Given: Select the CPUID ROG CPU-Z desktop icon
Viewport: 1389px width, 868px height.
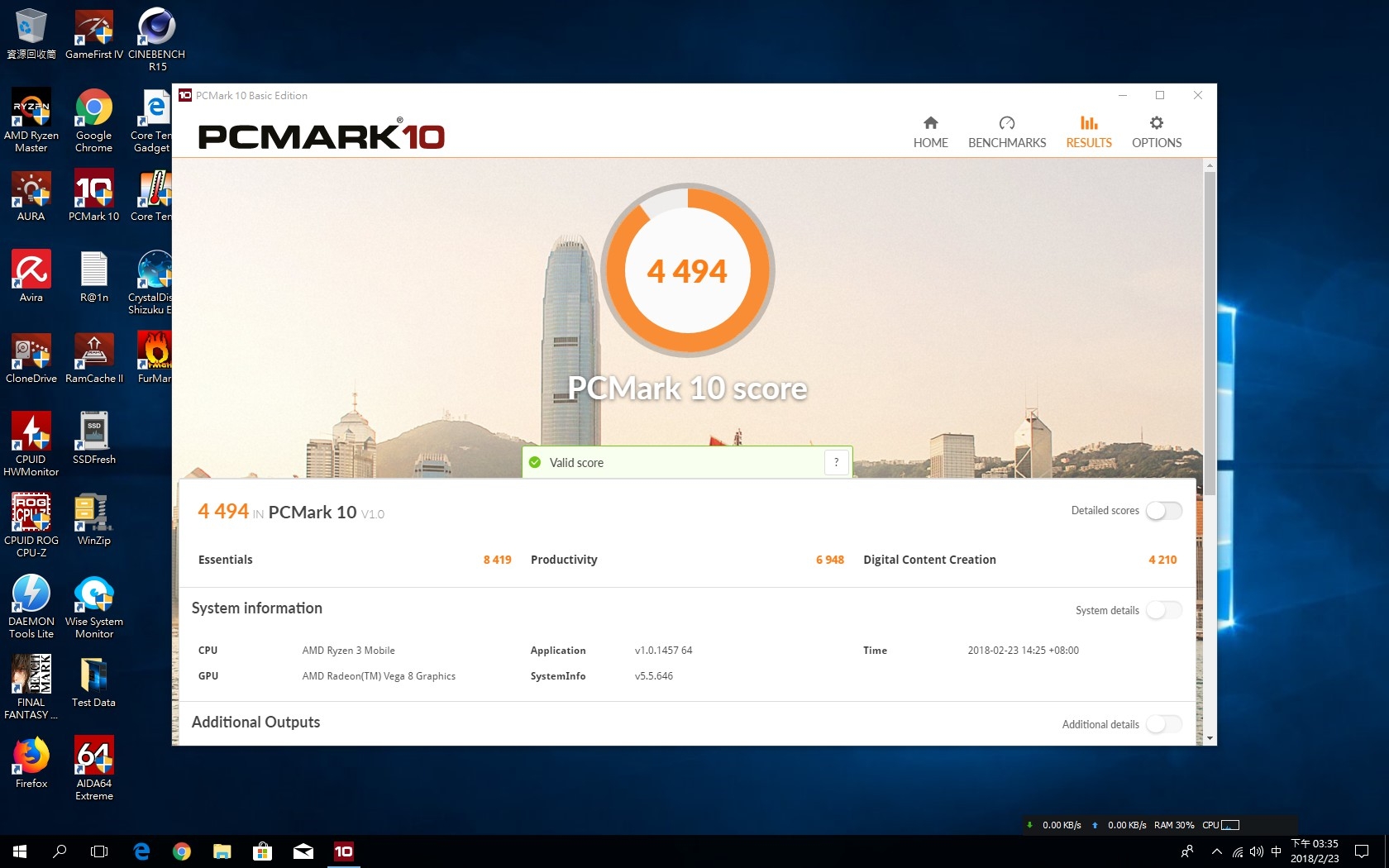Looking at the screenshot, I should point(31,525).
